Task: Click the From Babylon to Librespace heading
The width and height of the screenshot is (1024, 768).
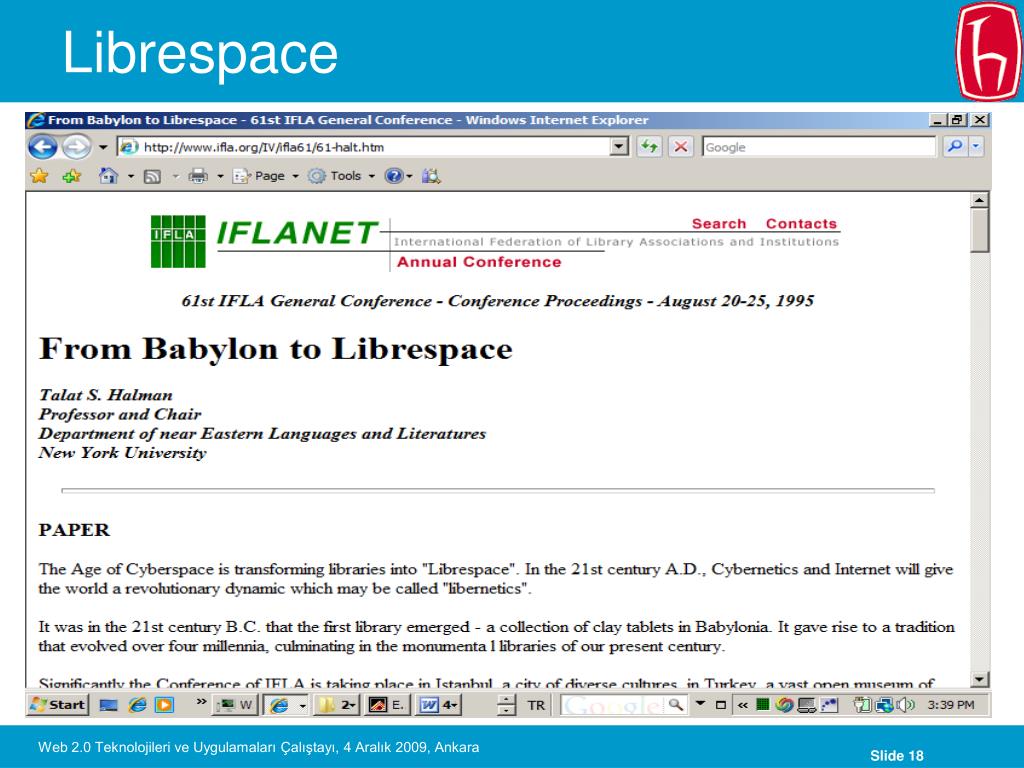Action: click(x=276, y=349)
